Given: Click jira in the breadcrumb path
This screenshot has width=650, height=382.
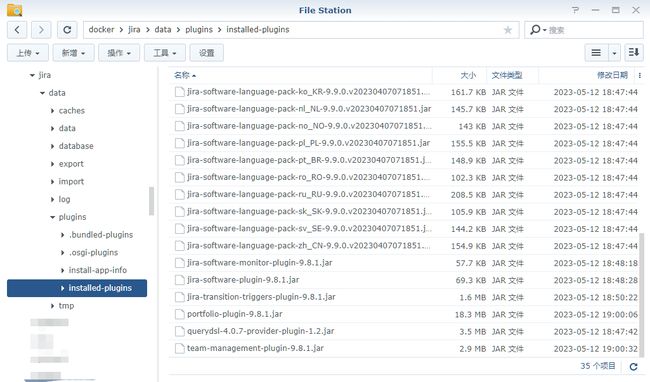Looking at the screenshot, I should [134, 30].
